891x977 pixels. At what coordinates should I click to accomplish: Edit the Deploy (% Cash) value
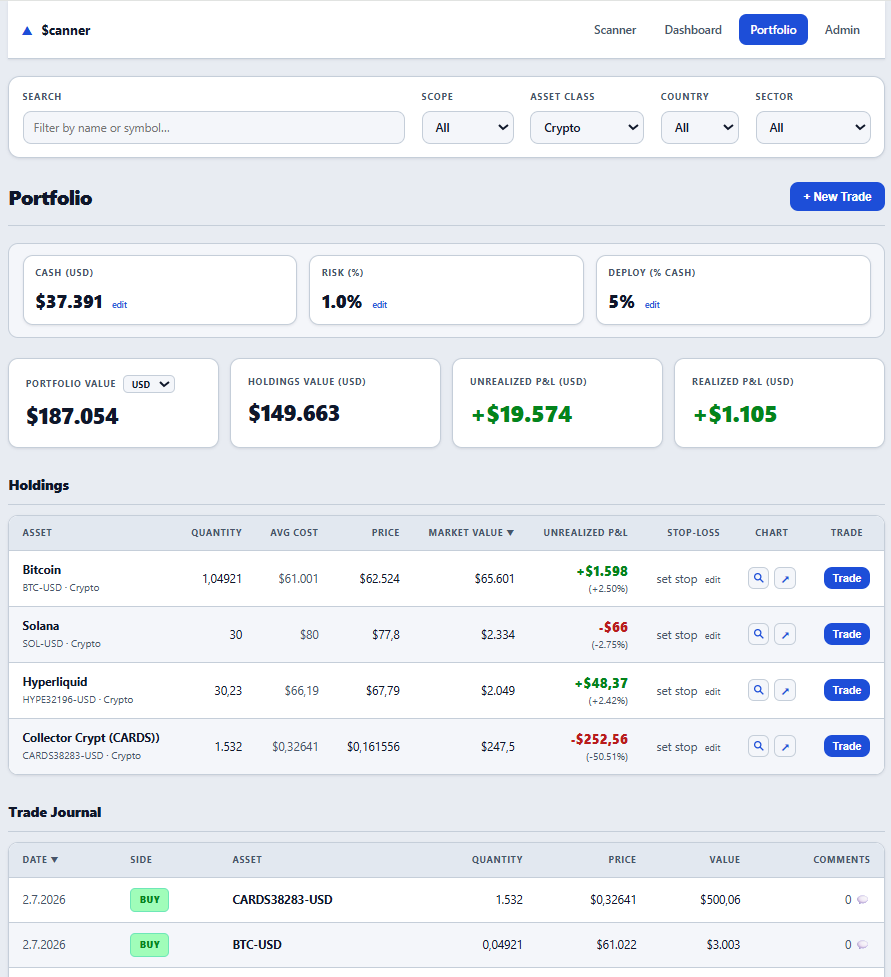[x=652, y=305]
